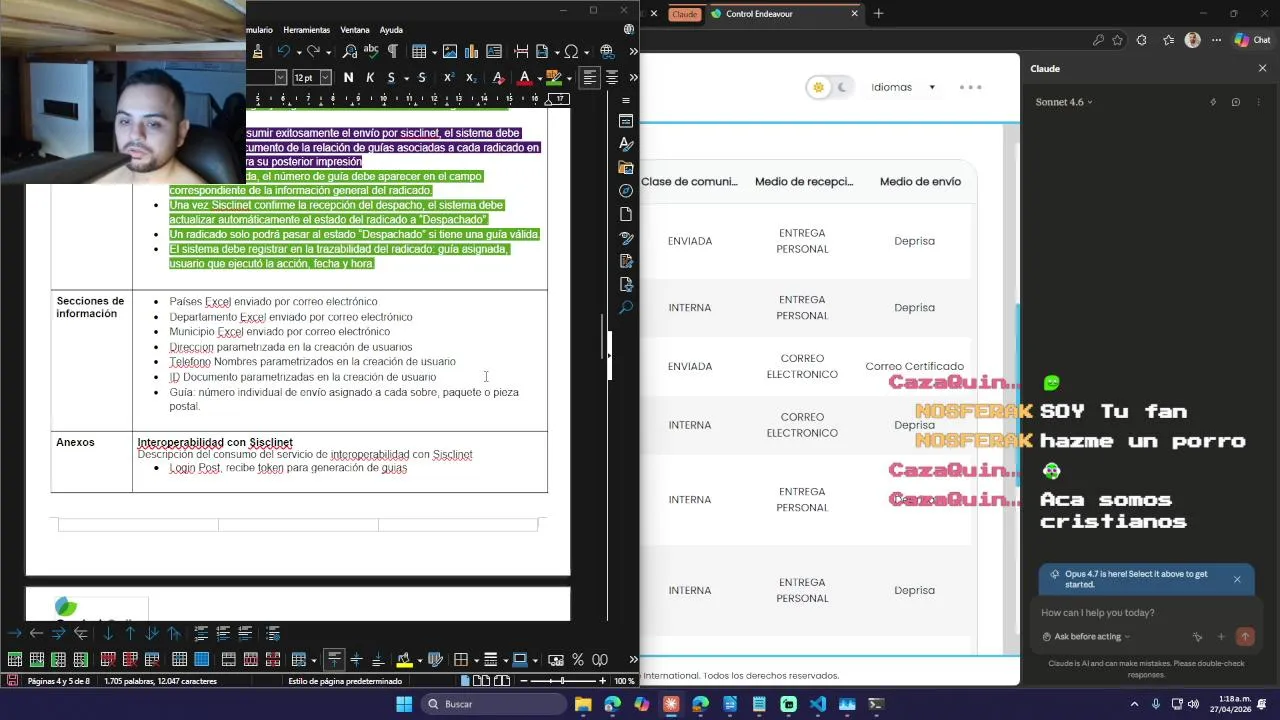Screen dimensions: 1280x720
Task: Apply green highlighting color swatch
Action: (554, 78)
